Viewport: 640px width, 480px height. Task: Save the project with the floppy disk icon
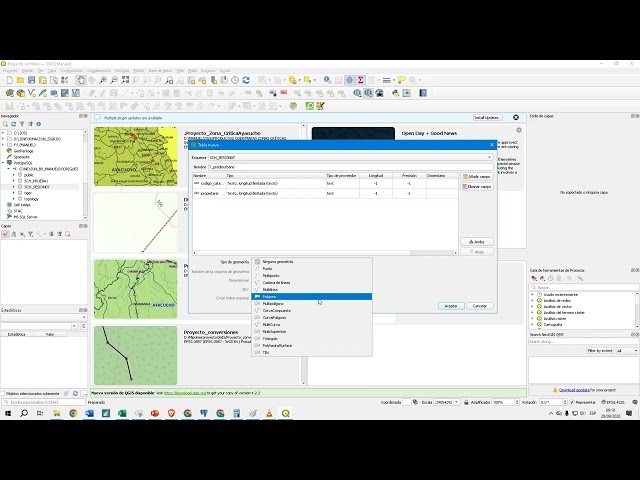pos(31,80)
